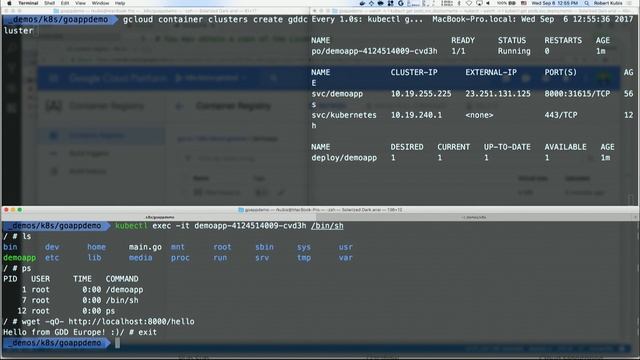Open the Help menu
The height and width of the screenshot is (360, 640).
pyautogui.click(x=120, y=3)
